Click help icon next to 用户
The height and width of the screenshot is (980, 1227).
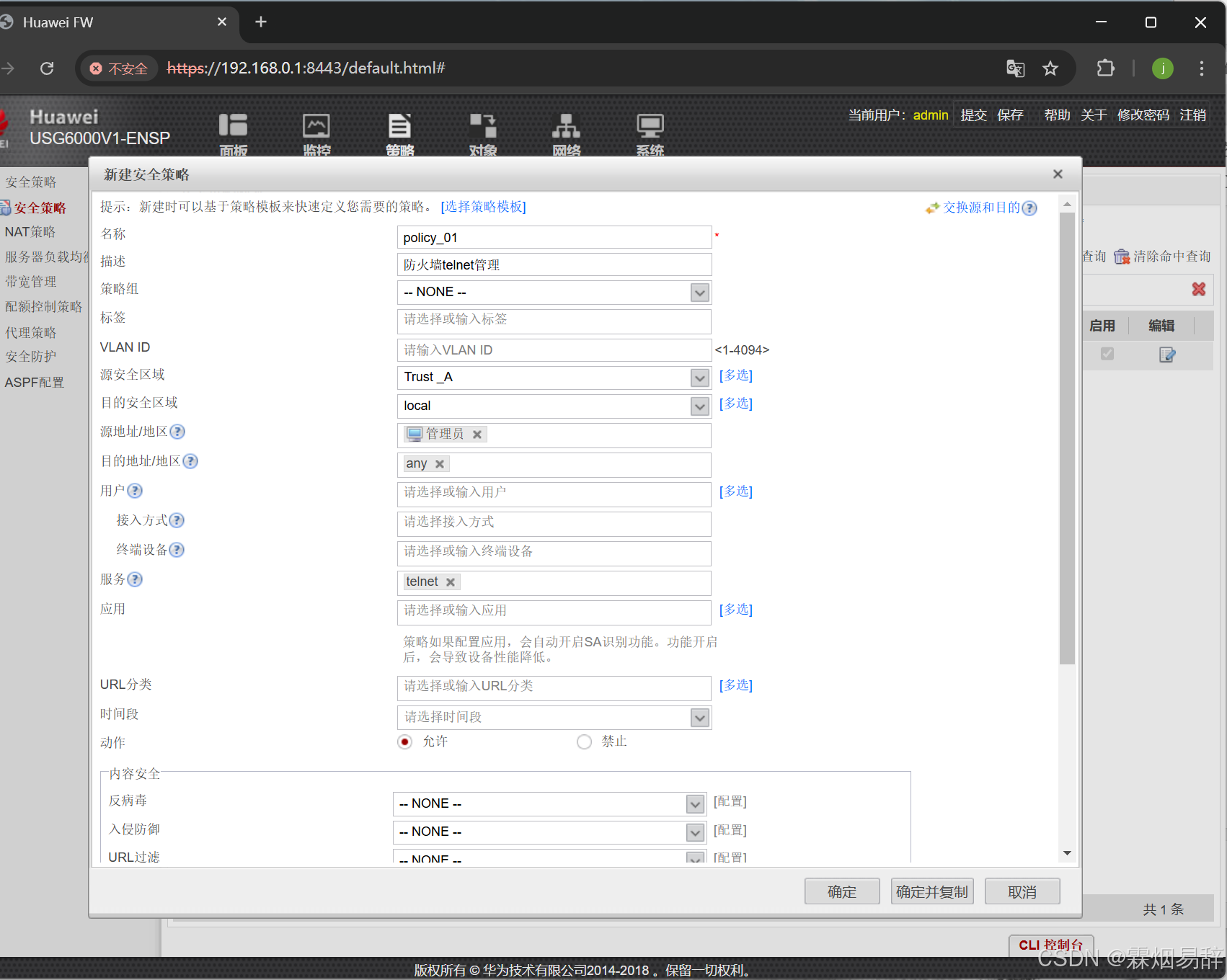[135, 491]
